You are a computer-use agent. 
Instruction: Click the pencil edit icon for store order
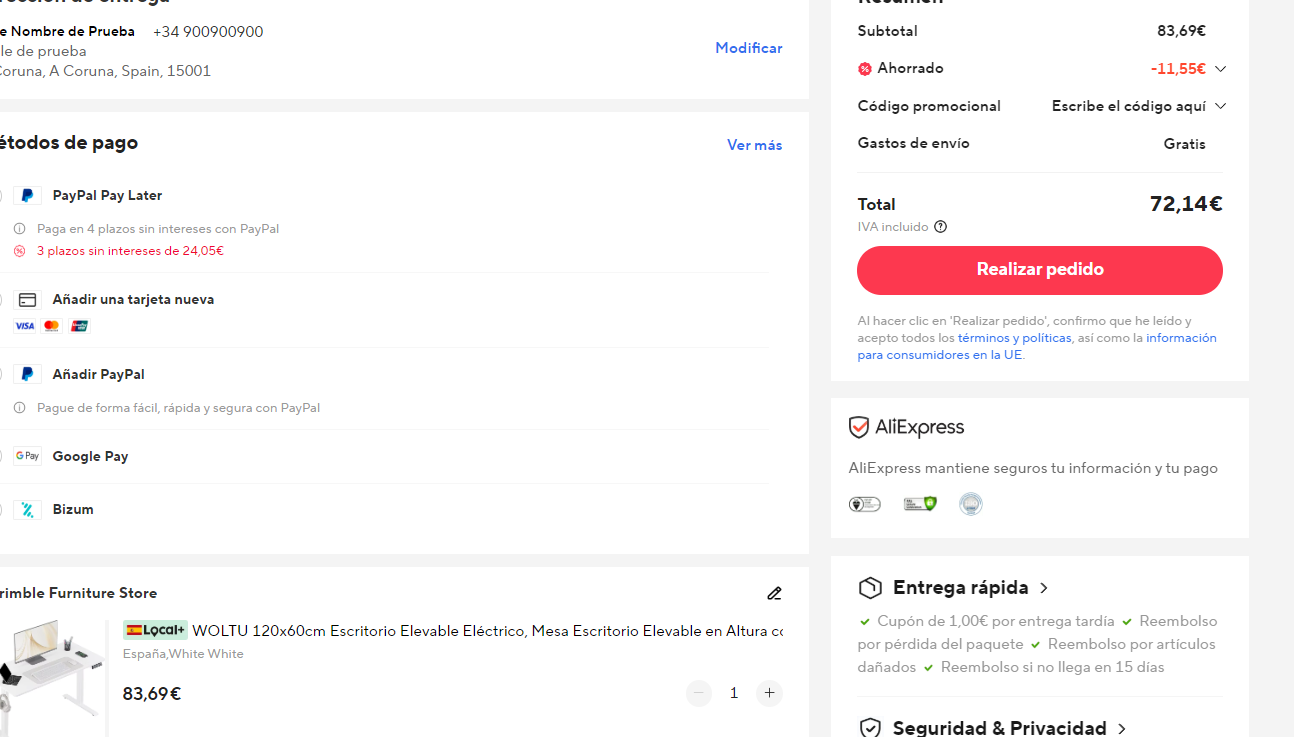774,594
